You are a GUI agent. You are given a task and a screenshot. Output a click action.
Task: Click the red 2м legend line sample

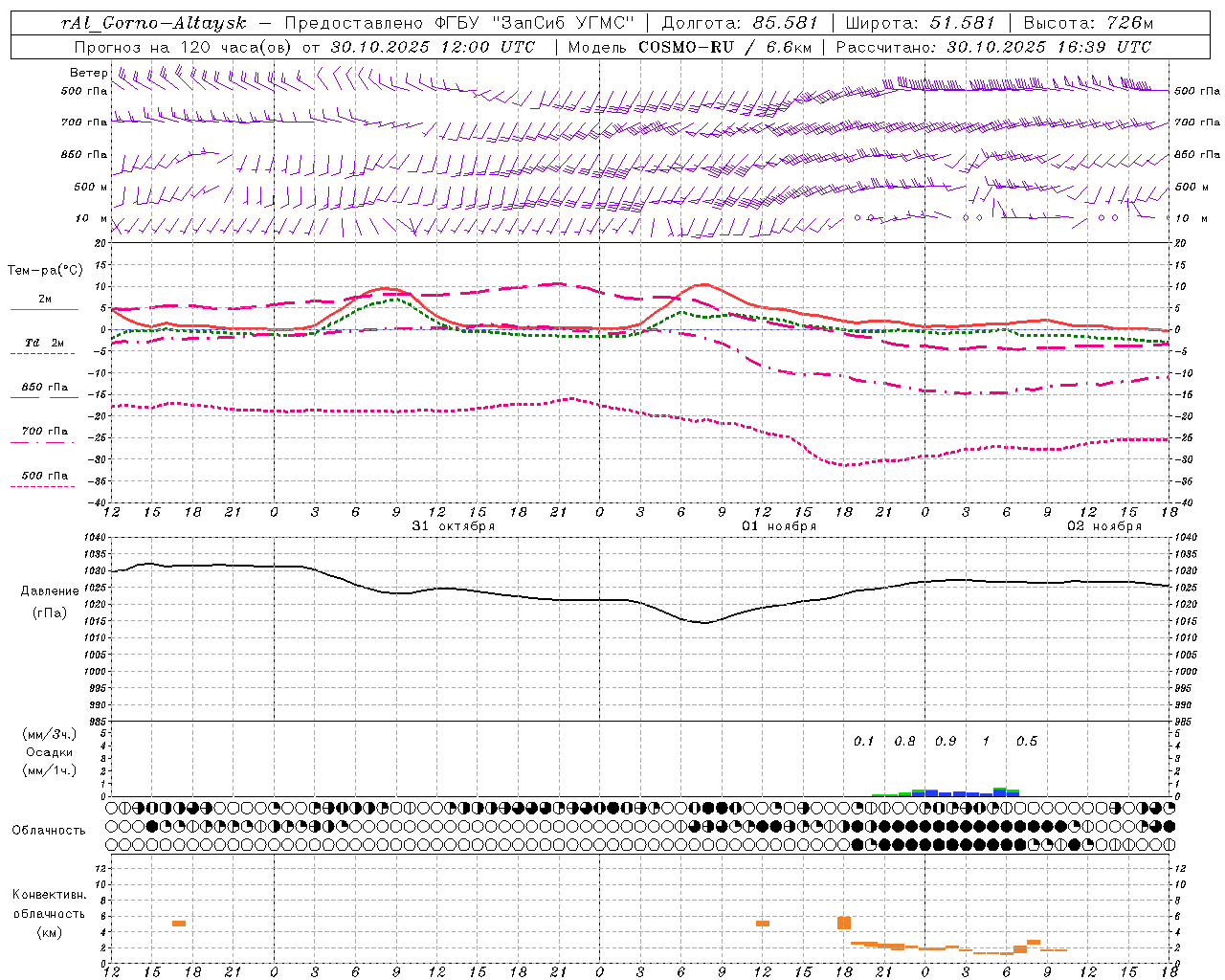44,310
